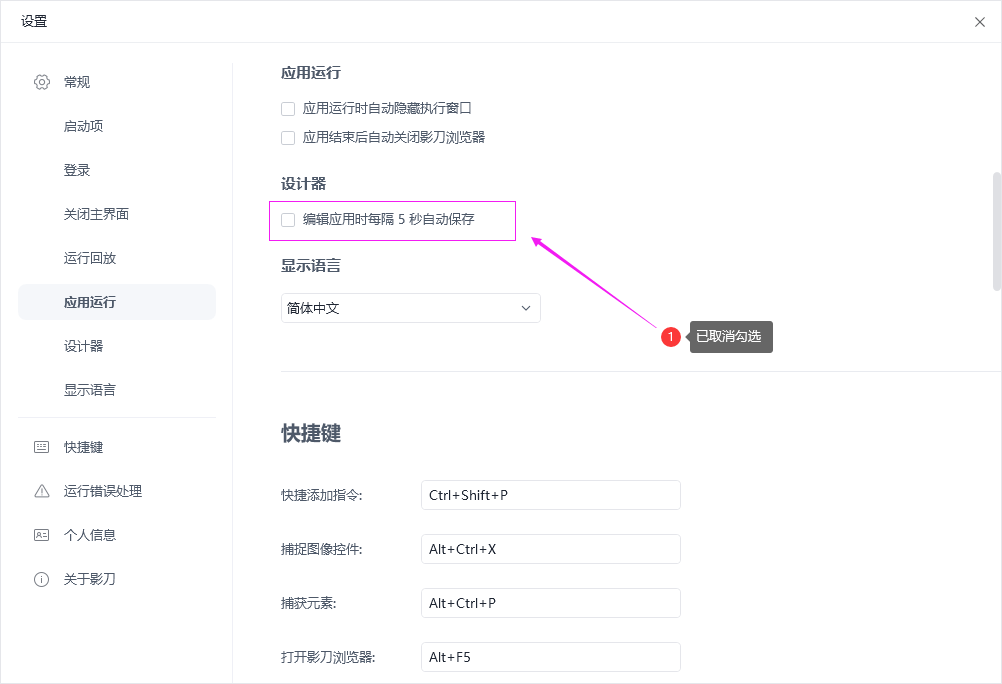The image size is (1002, 684).
Task: Select 启动项 in the settings sidebar
Action: point(84,126)
